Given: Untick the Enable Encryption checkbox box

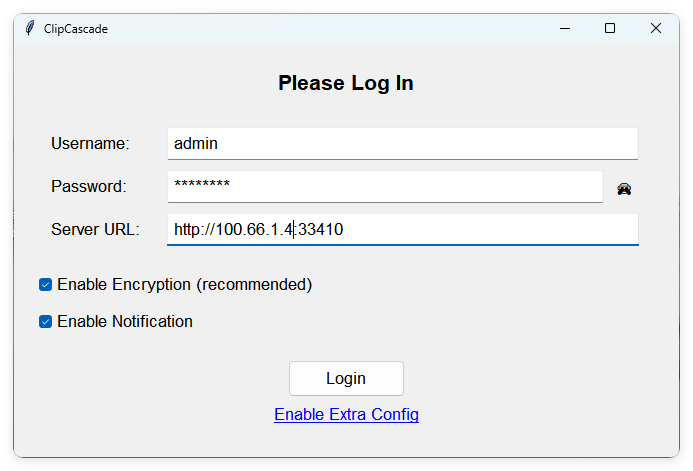Looking at the screenshot, I should (45, 285).
